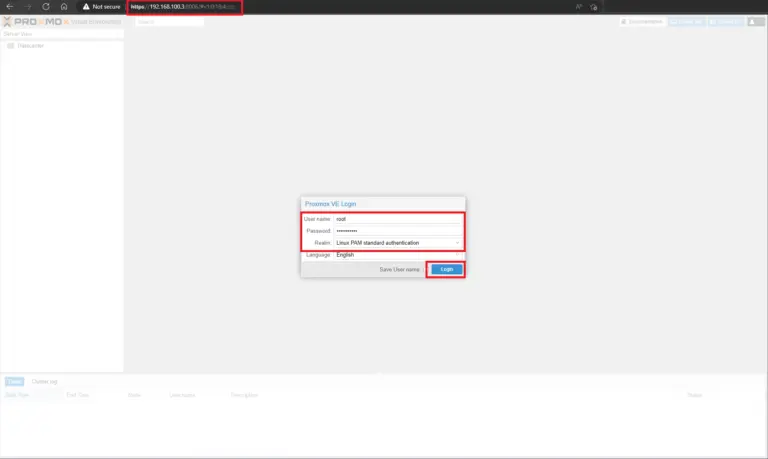This screenshot has height=459, width=768.
Task: Sort by the User name column header
Action: tap(182, 395)
